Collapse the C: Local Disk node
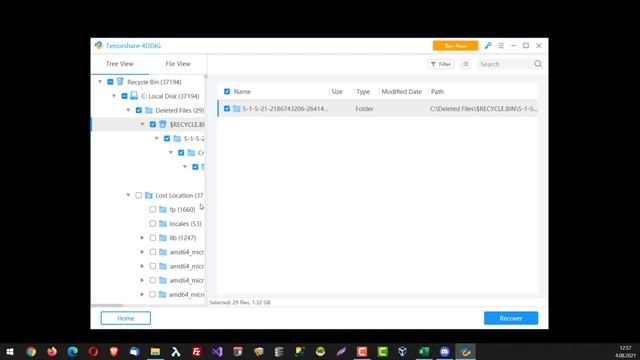Screen dimensions: 640x360 [114, 96]
